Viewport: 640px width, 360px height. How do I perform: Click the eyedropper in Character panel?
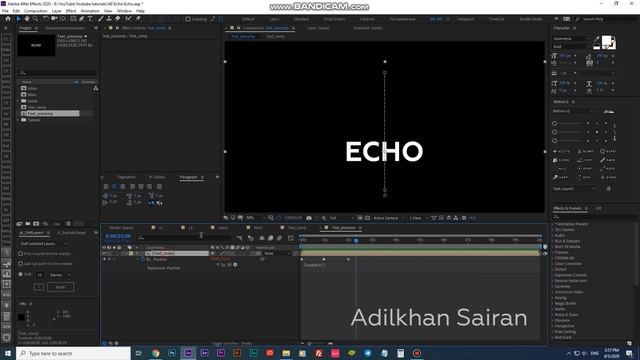[597, 39]
